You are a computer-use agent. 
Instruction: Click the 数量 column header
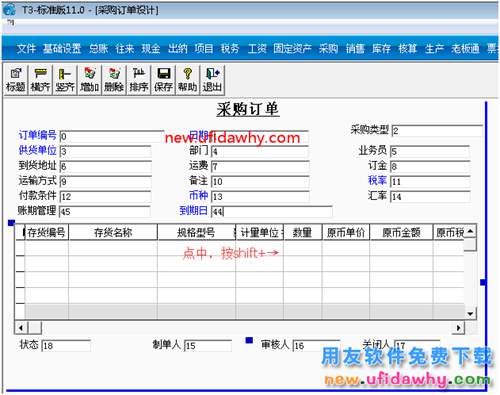click(302, 232)
